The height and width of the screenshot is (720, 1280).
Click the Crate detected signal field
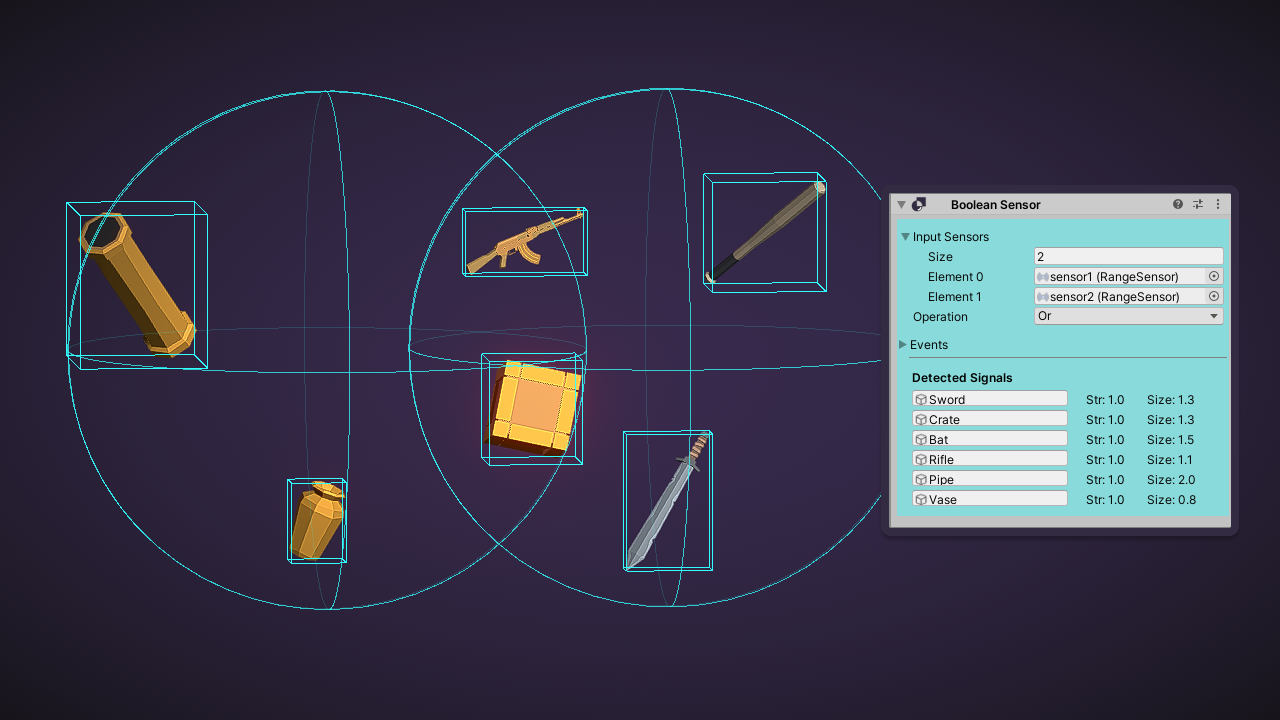pyautogui.click(x=990, y=419)
